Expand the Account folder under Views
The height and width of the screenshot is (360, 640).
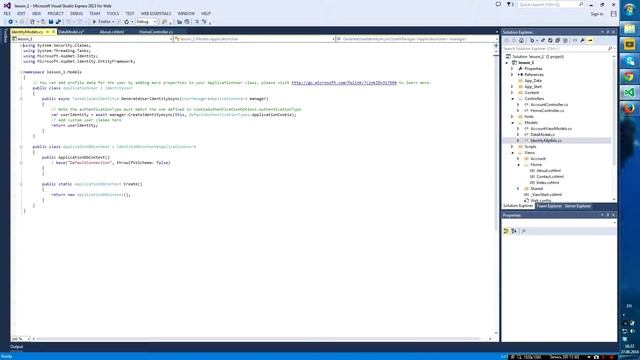point(518,158)
